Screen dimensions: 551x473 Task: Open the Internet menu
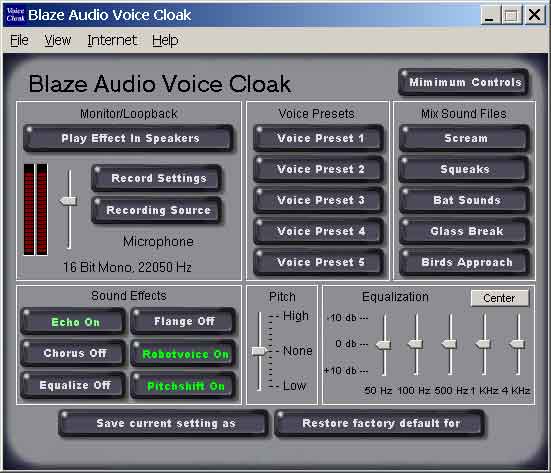pyautogui.click(x=112, y=40)
